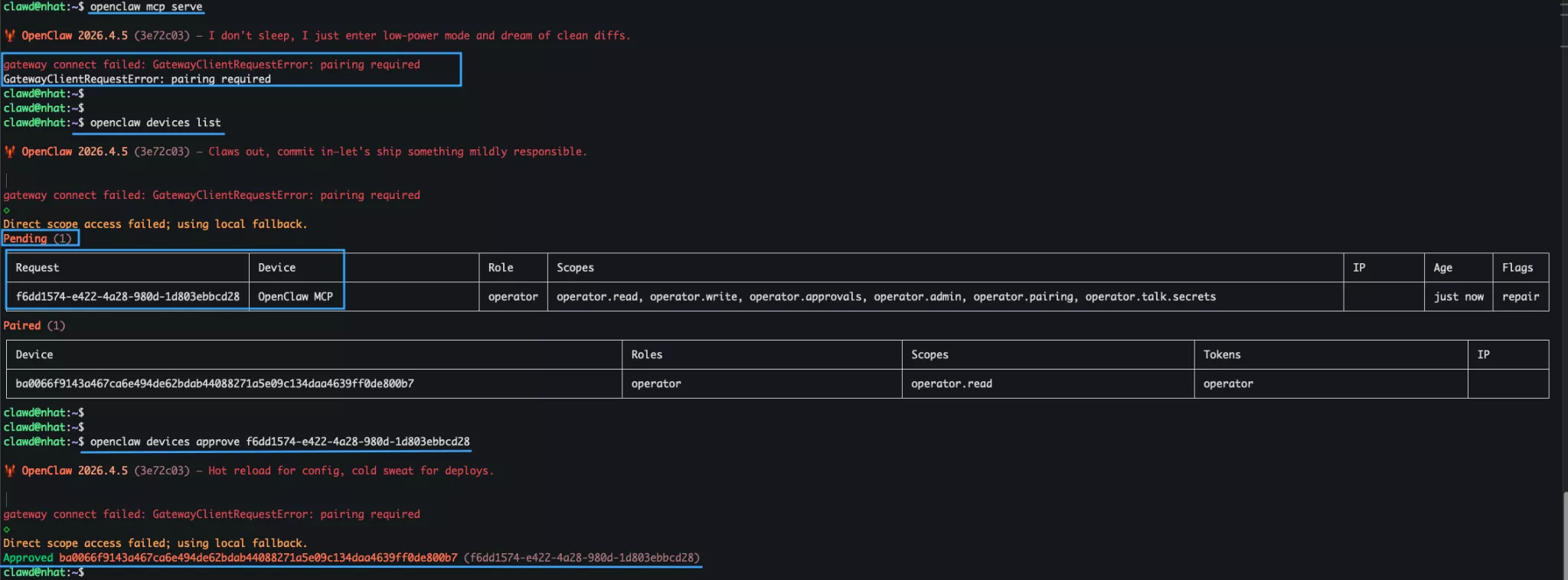Click the lobster icon before the 'Claws out' tagline
This screenshot has height=580, width=1568.
point(9,152)
